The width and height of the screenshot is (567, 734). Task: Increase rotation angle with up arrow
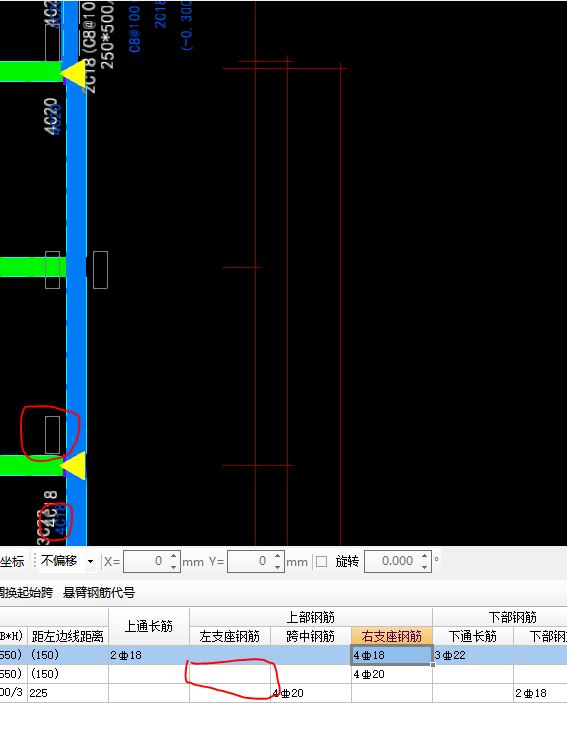[x=425, y=556]
